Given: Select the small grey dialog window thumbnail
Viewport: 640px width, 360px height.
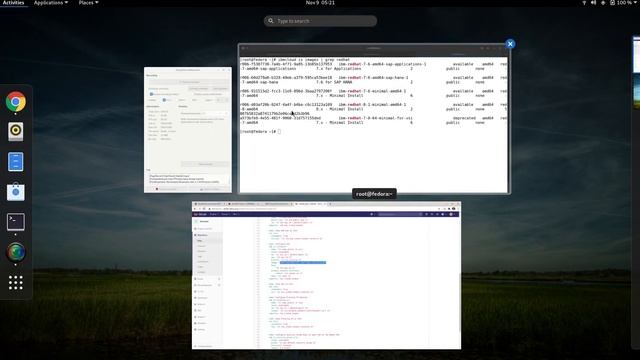Looking at the screenshot, I should point(188,130).
